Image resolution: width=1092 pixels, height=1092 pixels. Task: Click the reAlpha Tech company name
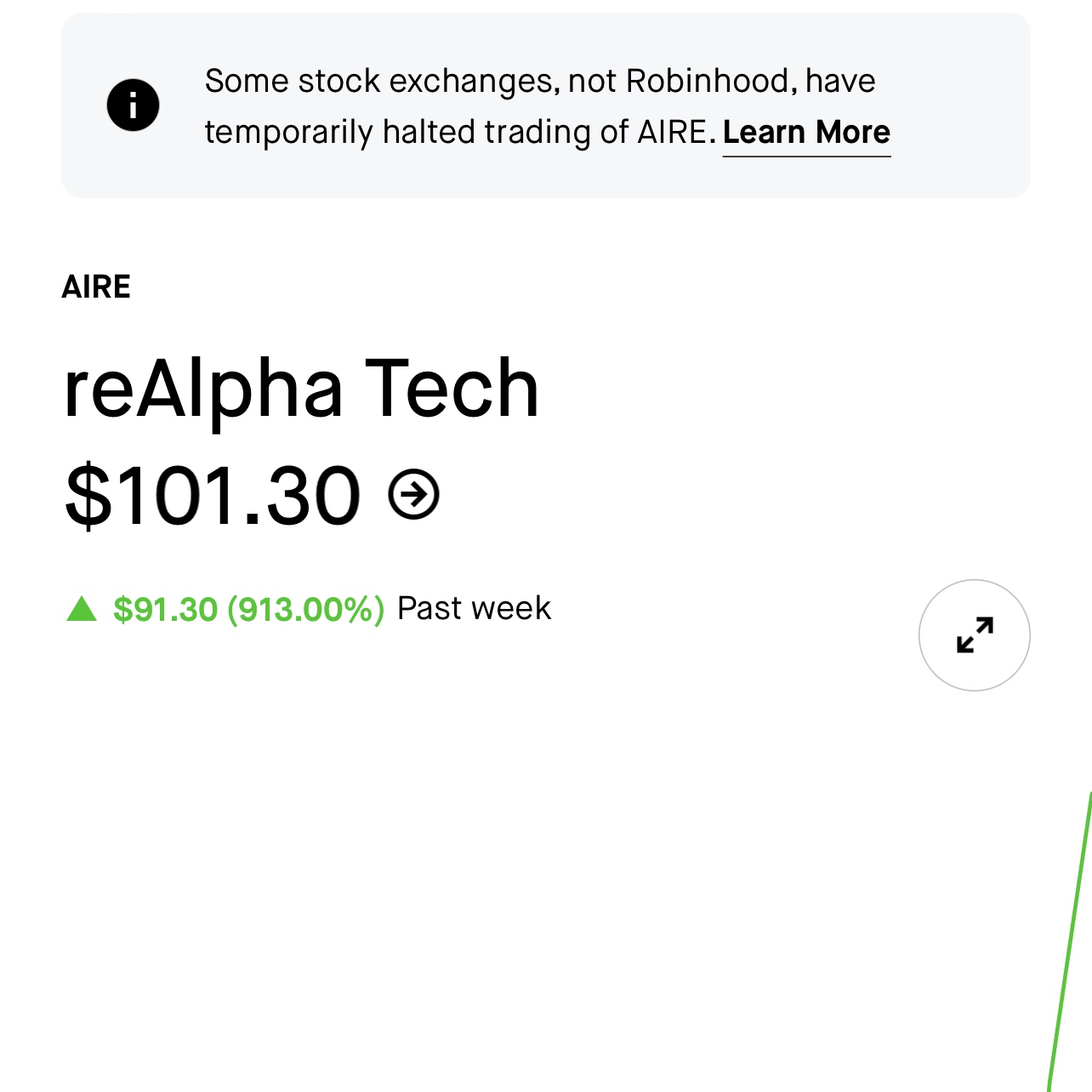tap(302, 389)
